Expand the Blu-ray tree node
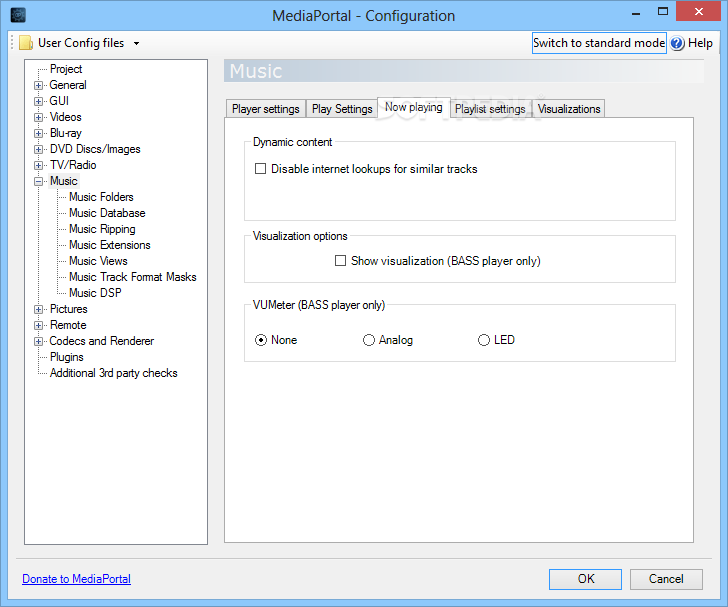 point(39,133)
